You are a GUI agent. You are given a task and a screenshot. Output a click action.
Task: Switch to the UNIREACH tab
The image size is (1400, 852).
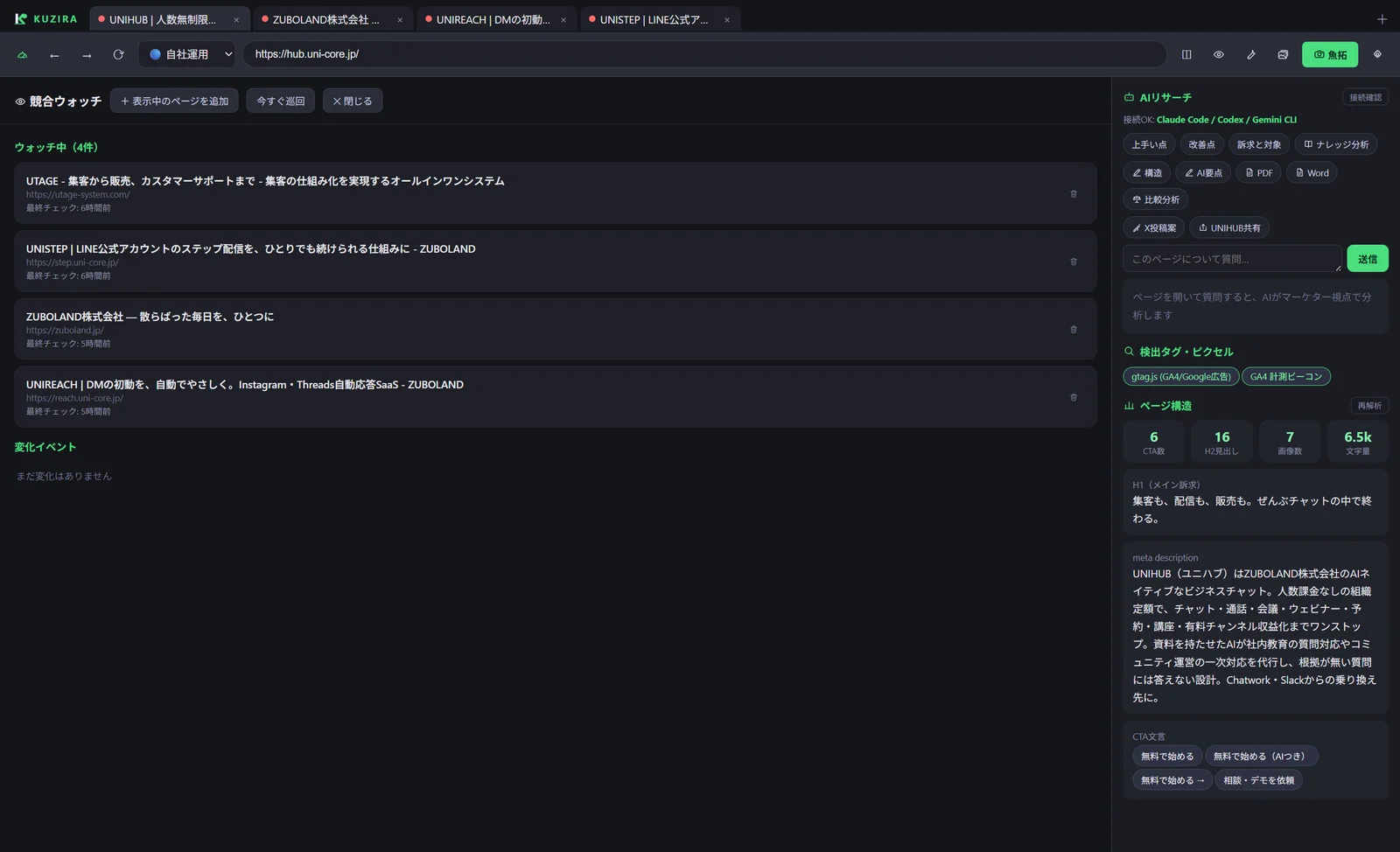[x=496, y=19]
